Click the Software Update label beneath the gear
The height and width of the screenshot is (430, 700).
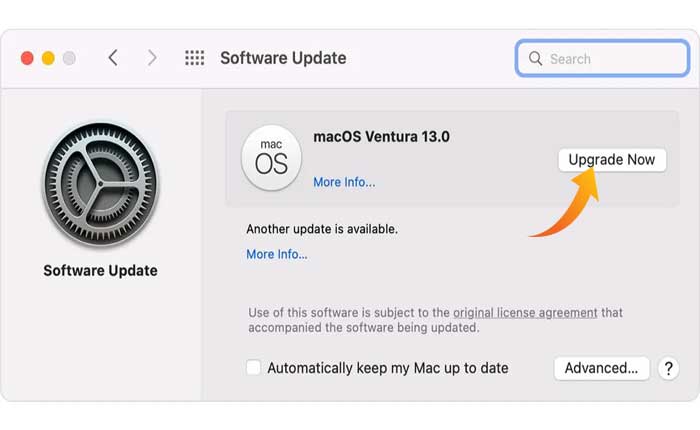100,270
